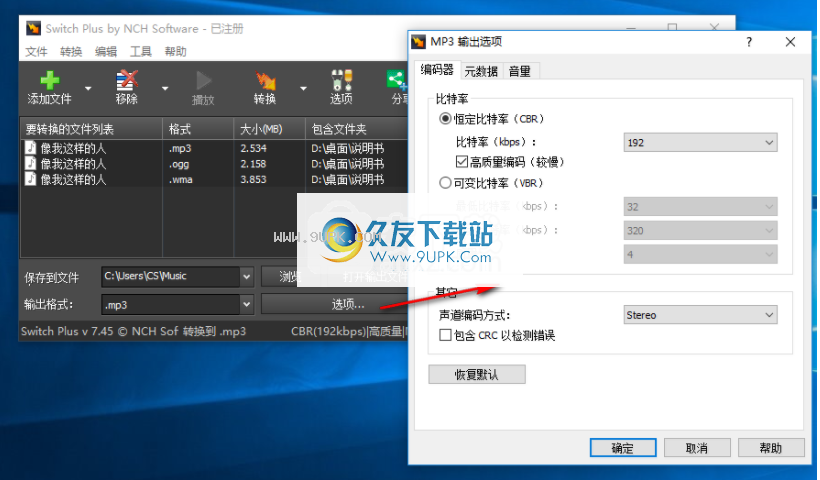Expand the output format .mp3 dropdown
The height and width of the screenshot is (480, 820).
coord(246,304)
